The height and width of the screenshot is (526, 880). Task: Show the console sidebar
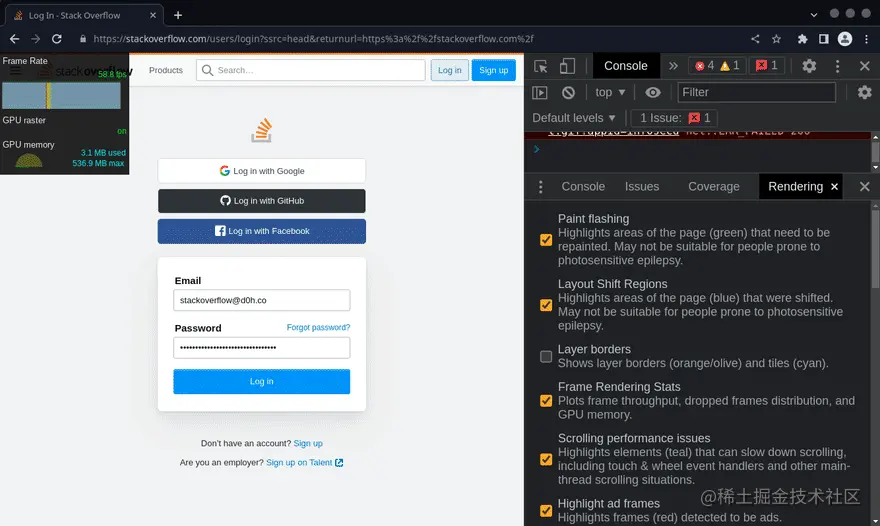tap(539, 92)
